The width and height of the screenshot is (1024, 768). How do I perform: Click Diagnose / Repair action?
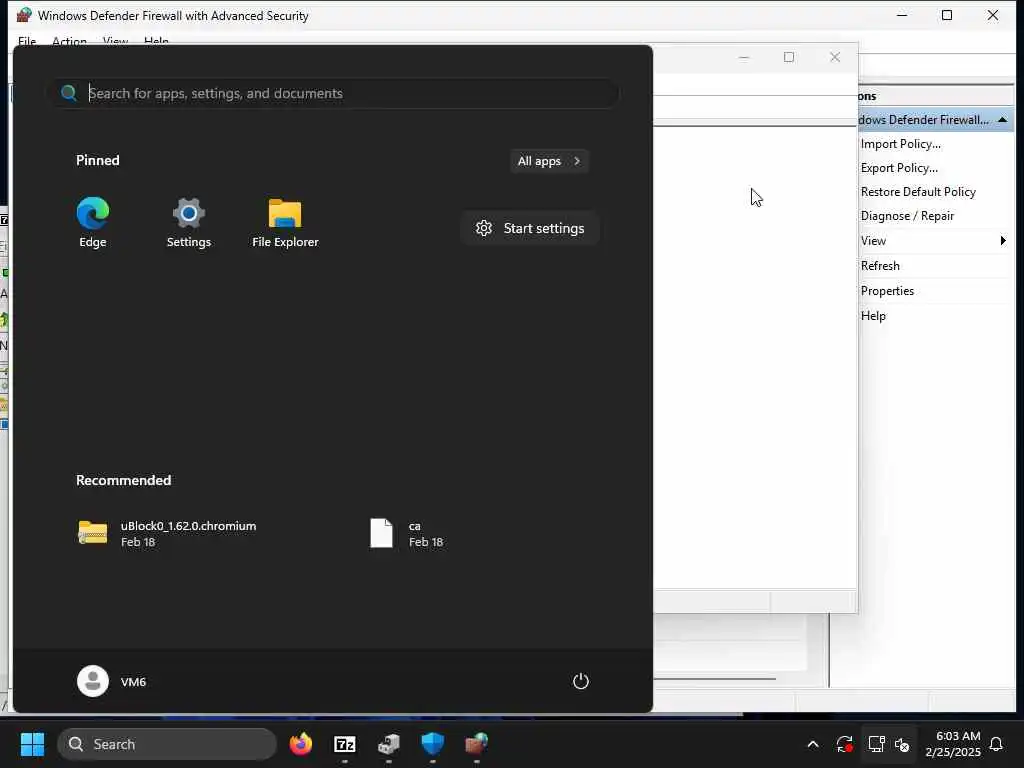907,216
